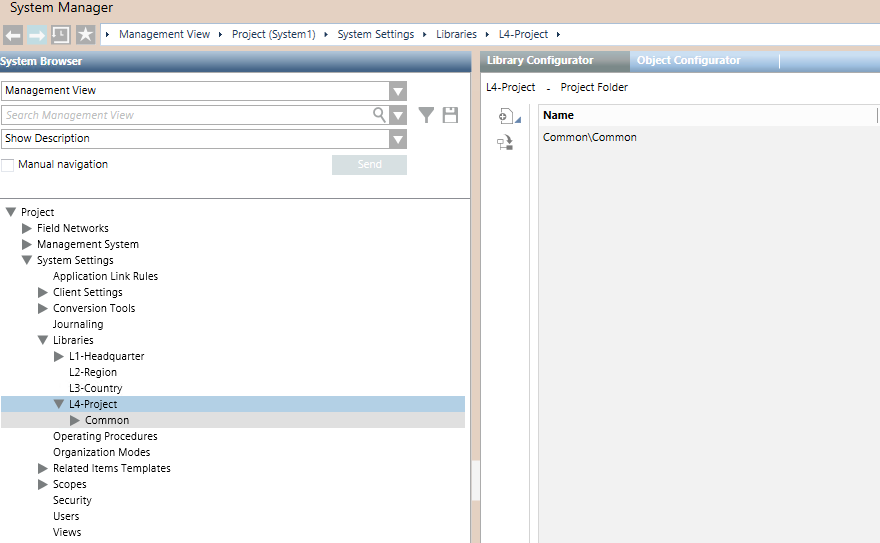Image resolution: width=880 pixels, height=543 pixels.
Task: Enable the Manual navigation checkbox
Action: coord(8,165)
